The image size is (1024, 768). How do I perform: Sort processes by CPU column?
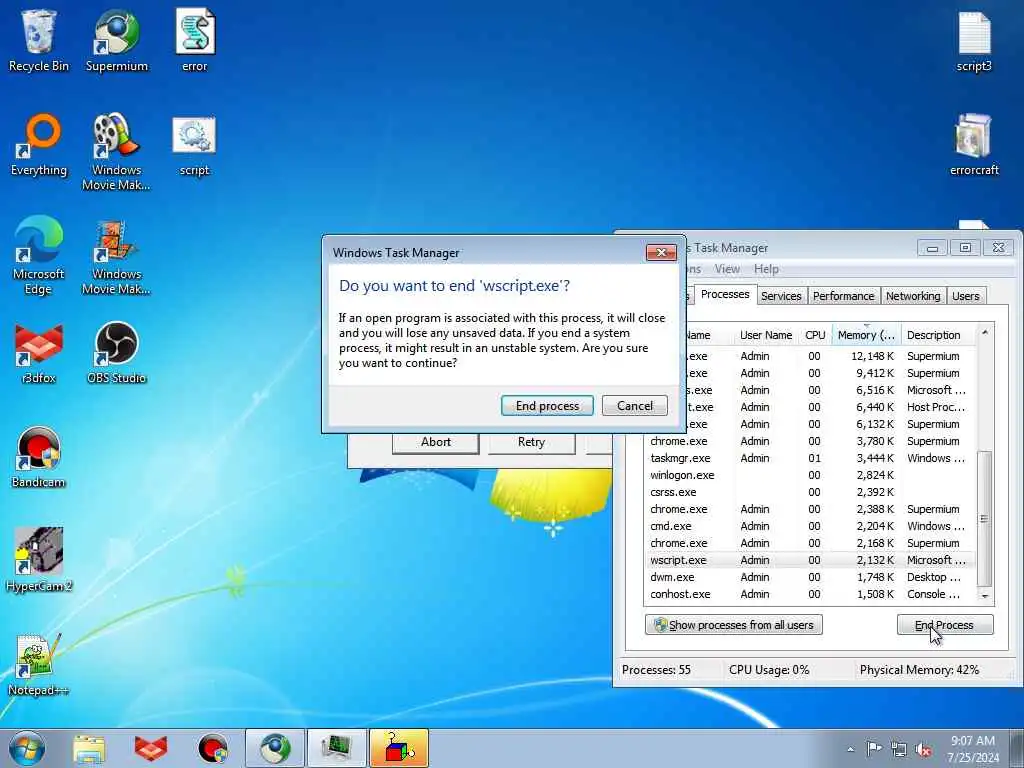coord(815,335)
